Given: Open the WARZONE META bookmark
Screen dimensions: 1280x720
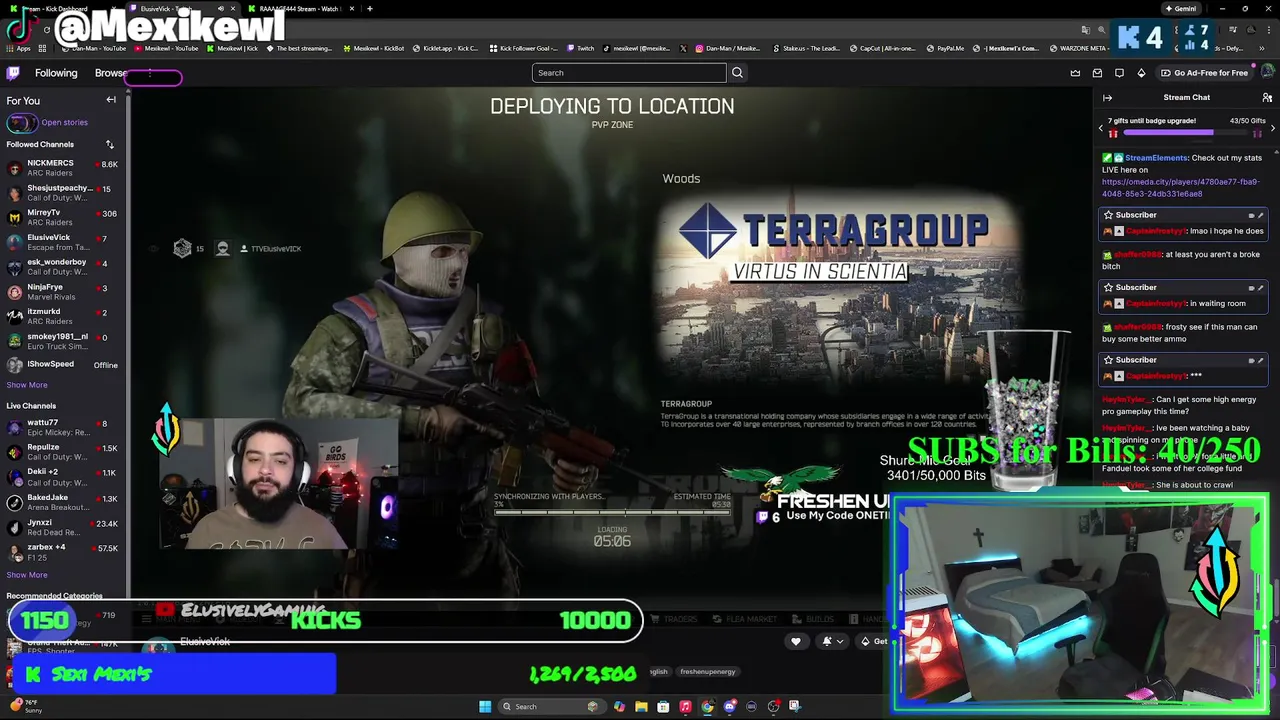Looking at the screenshot, I should click(1079, 48).
